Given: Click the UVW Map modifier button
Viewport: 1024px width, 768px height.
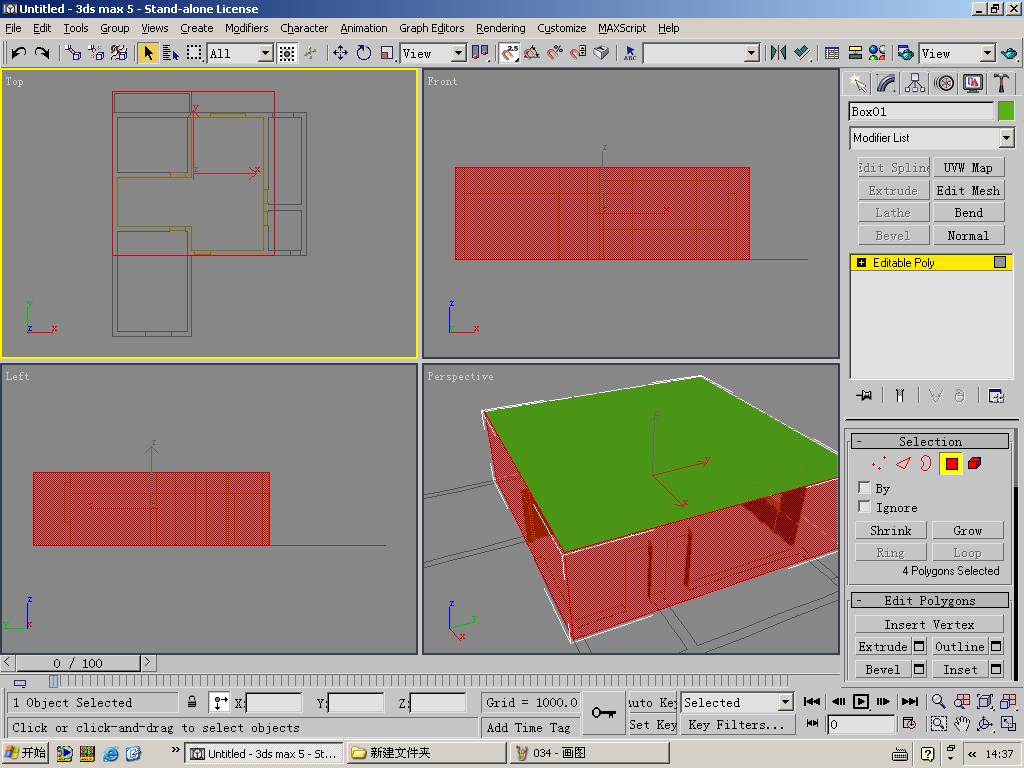Looking at the screenshot, I should [968, 168].
